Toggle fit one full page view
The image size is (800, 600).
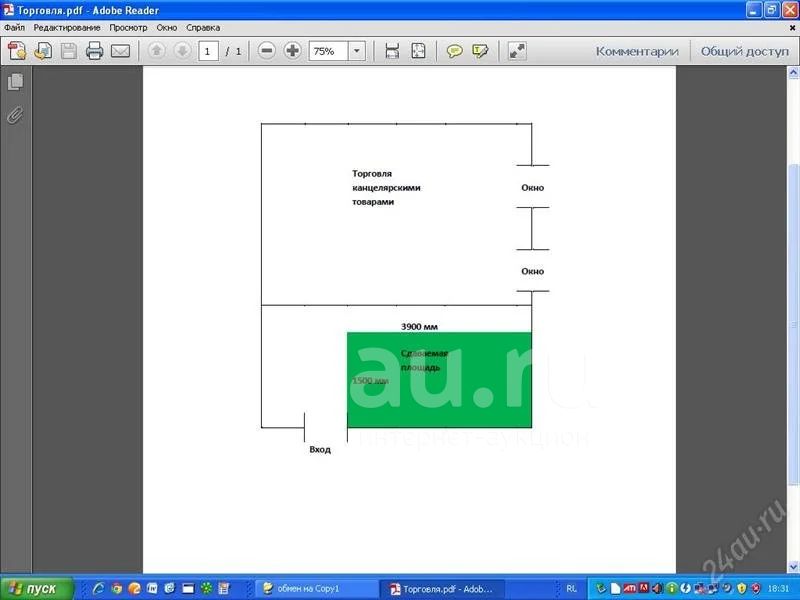pos(418,51)
